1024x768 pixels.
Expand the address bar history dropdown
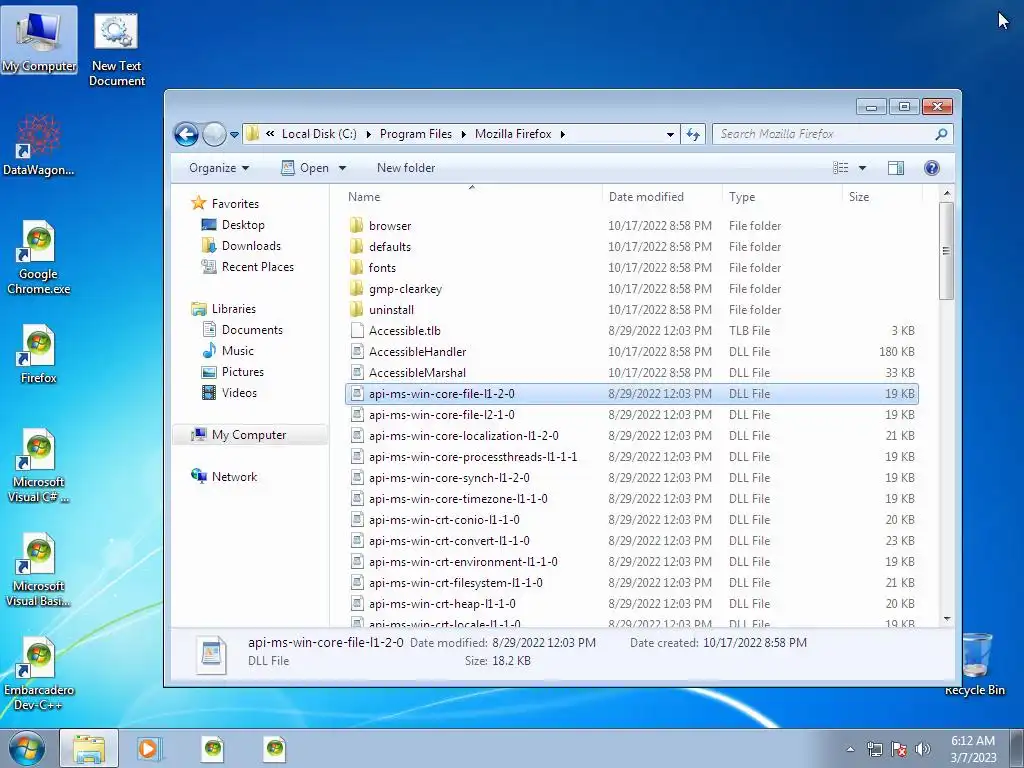pyautogui.click(x=670, y=135)
